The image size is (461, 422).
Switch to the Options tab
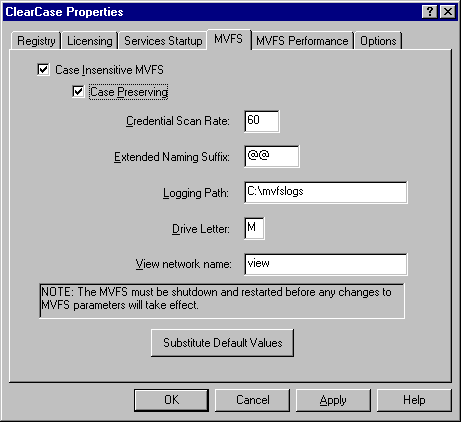[x=378, y=41]
